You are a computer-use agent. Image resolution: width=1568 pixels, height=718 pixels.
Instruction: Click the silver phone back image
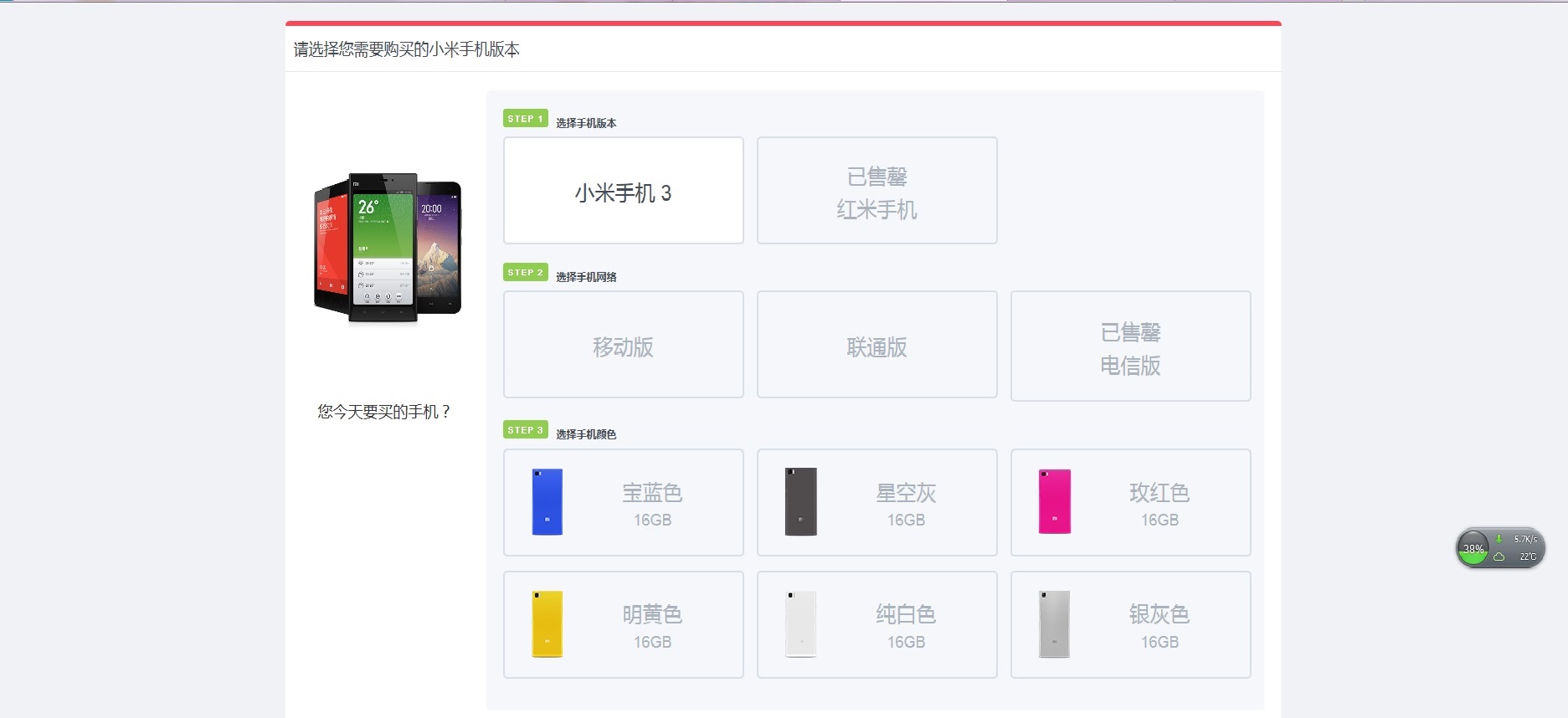(x=1055, y=624)
